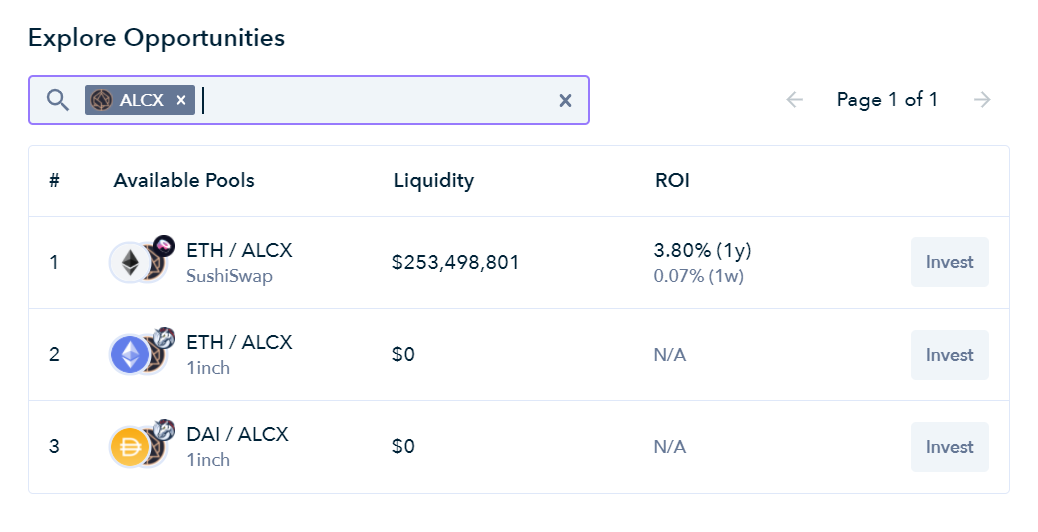This screenshot has width=1038, height=532.
Task: Remove the ALCX filter tag
Action: (x=181, y=100)
